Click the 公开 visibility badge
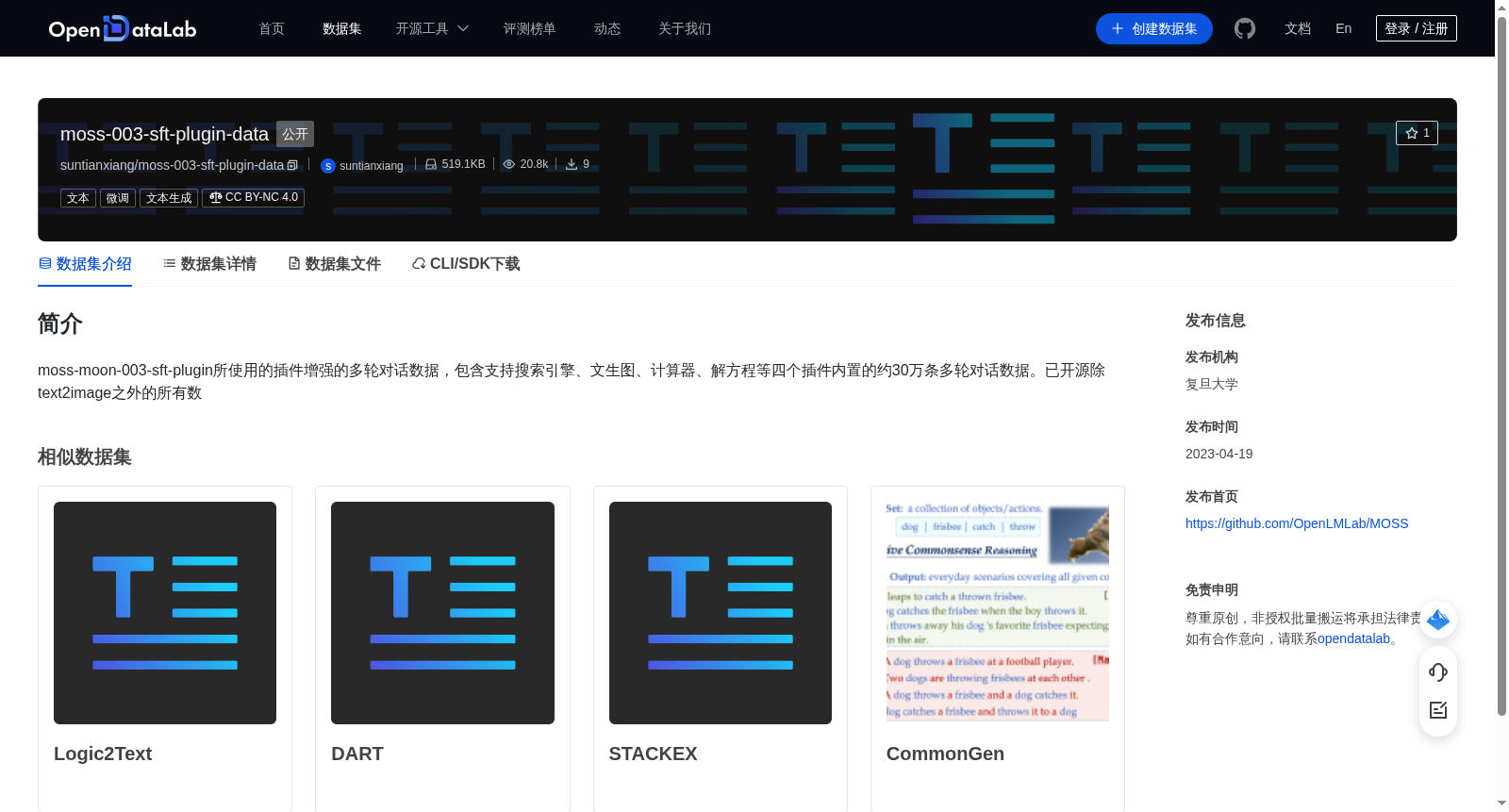Image resolution: width=1509 pixels, height=812 pixels. point(295,134)
